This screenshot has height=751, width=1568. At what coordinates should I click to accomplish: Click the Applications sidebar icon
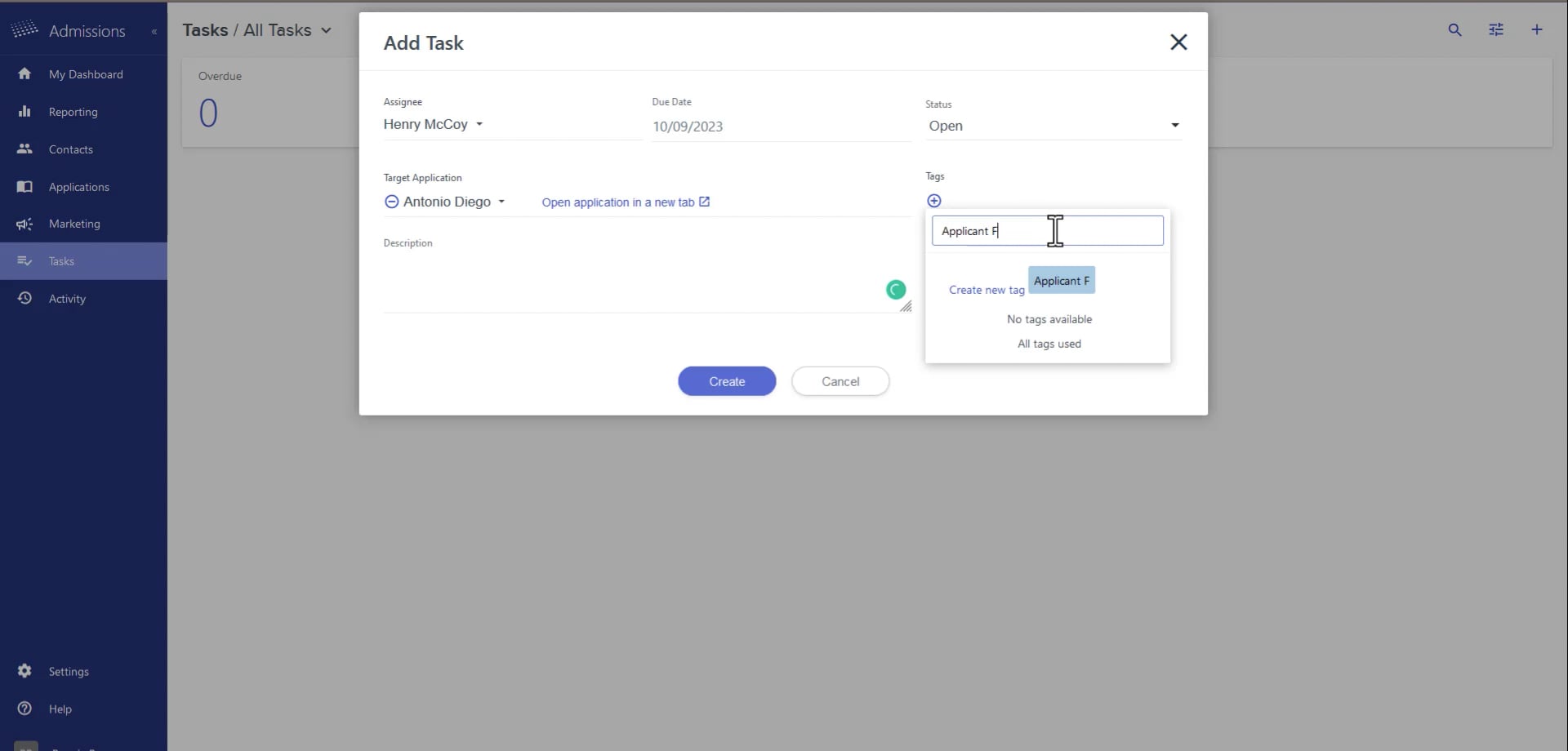tap(25, 186)
